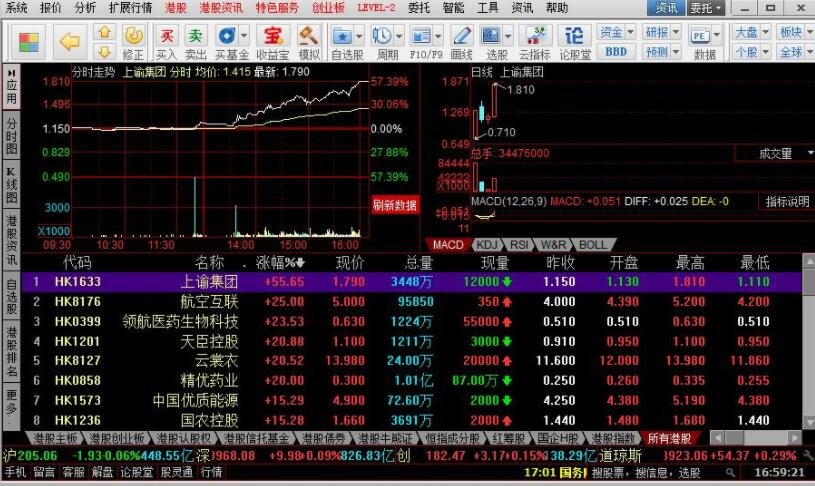Image resolution: width=815 pixels, height=486 pixels.
Task: Switch to the W&R indicator tab
Action: 553,245
